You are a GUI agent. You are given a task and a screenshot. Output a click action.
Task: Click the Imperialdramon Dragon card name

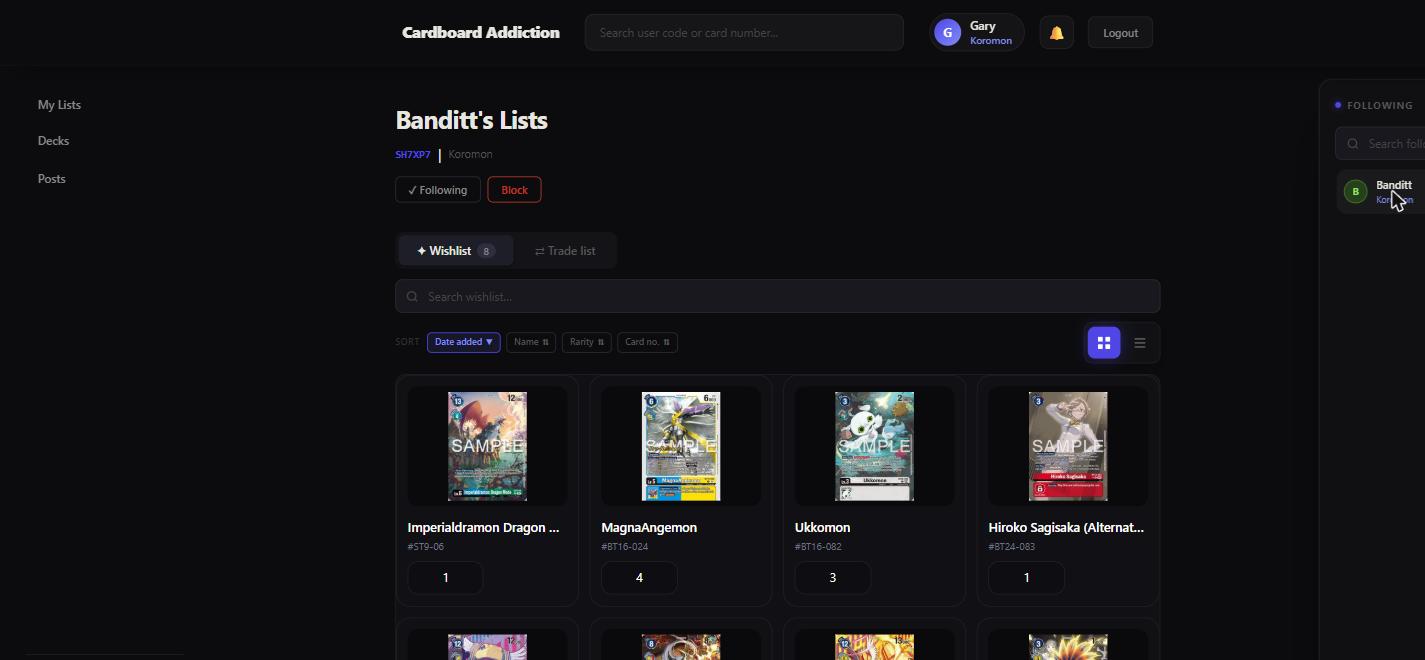[484, 527]
